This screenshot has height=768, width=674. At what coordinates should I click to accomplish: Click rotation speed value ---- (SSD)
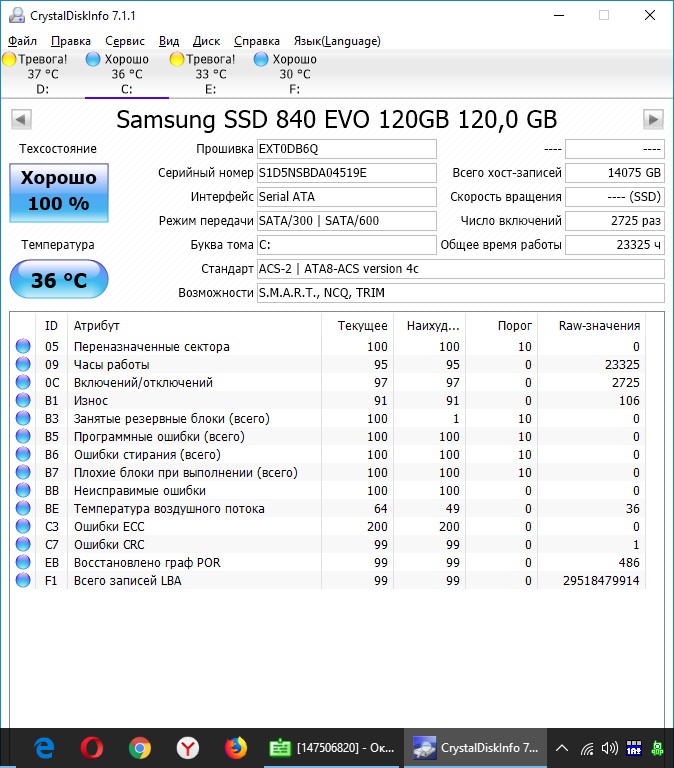(615, 197)
